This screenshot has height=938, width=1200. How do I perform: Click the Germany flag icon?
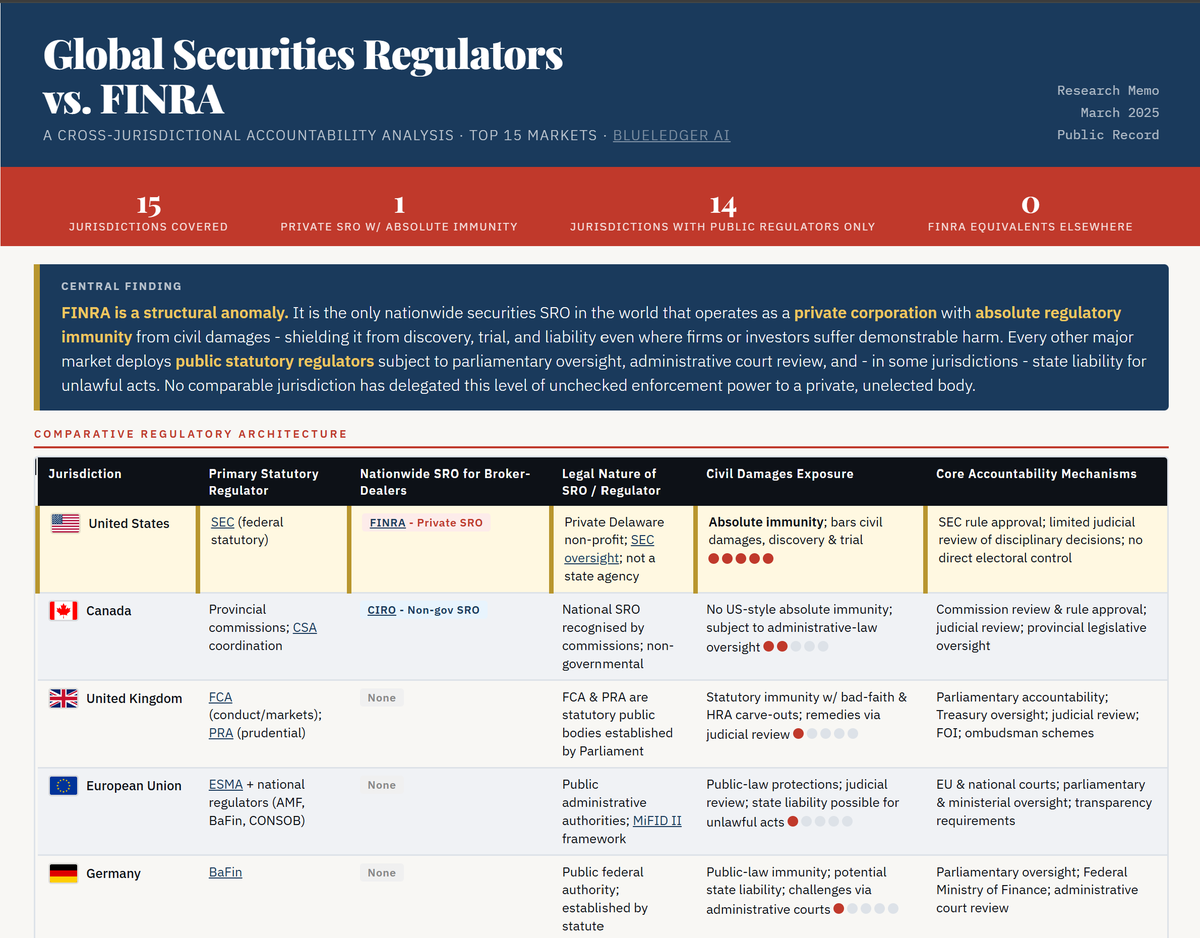(63, 873)
